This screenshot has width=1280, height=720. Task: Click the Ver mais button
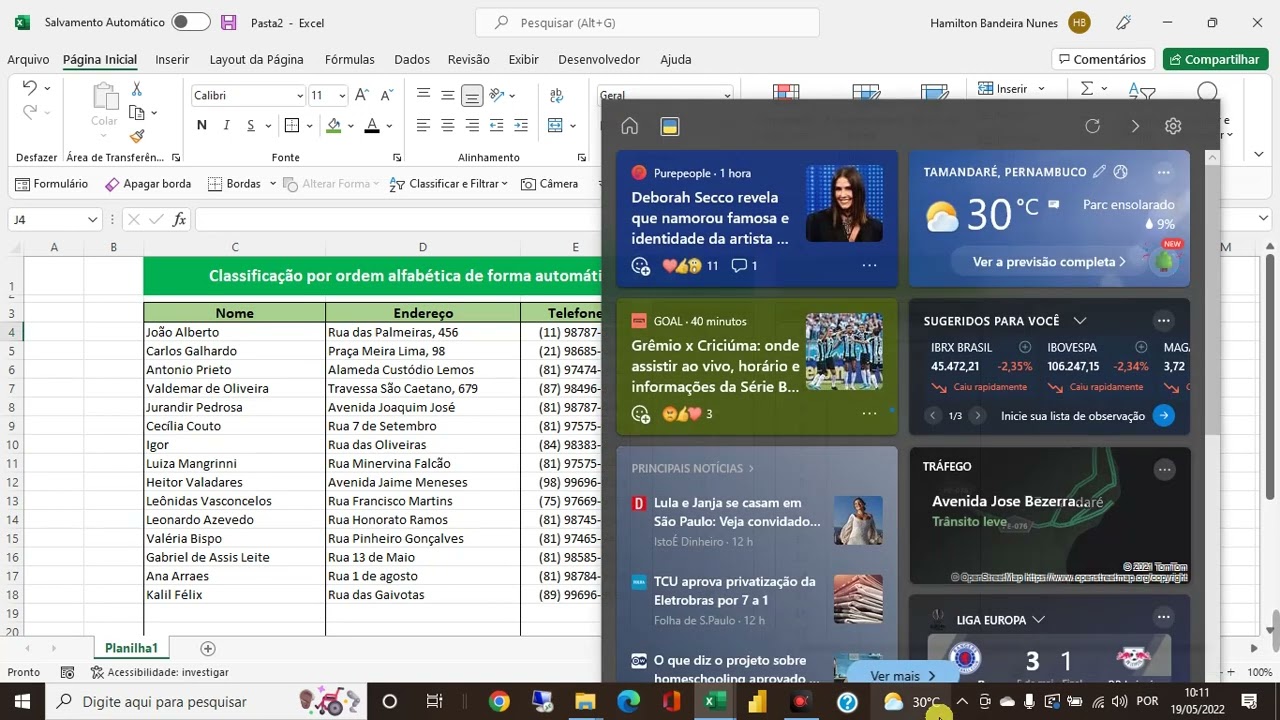click(902, 676)
